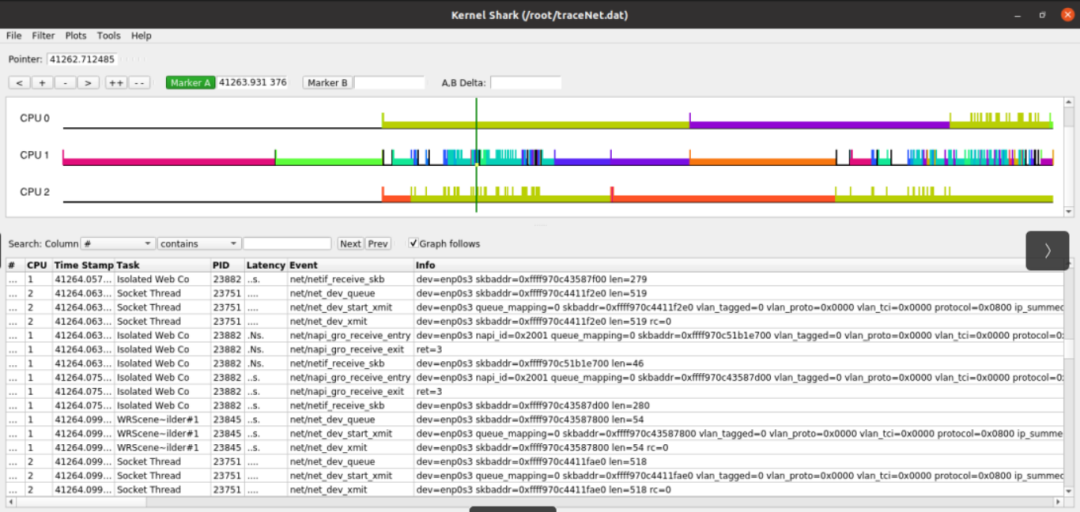Viewport: 1080px width, 512px height.
Task: Select the net_dev_queue row with len=519
Action: (534, 293)
